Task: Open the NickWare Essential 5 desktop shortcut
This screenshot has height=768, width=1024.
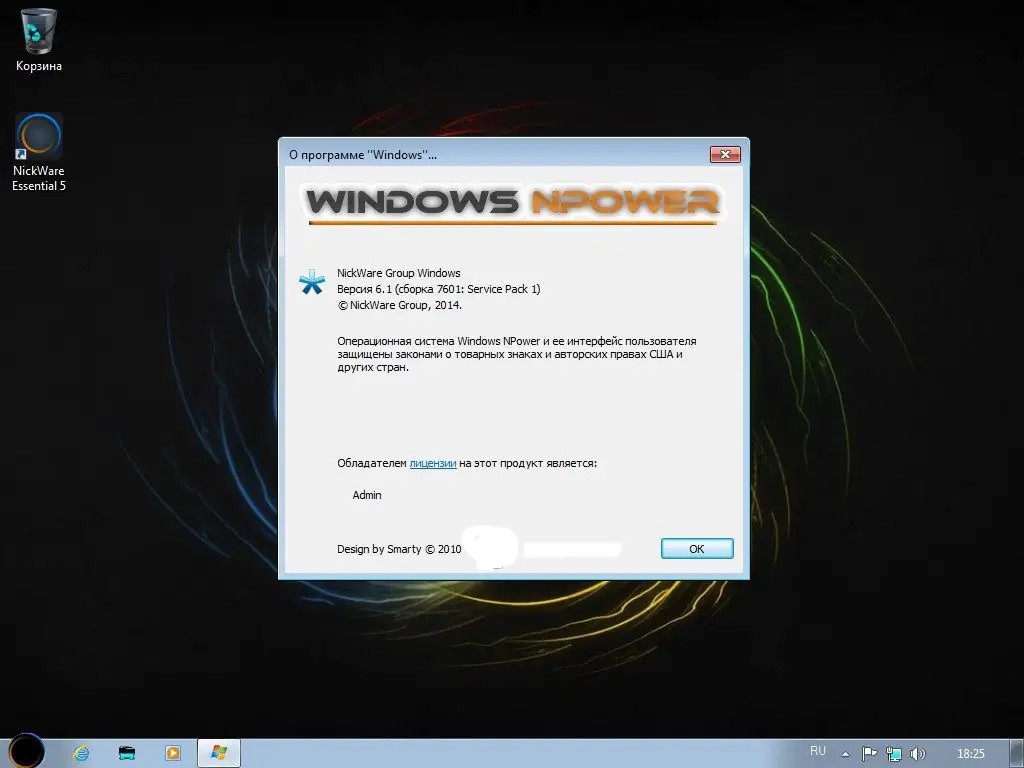Action: 39,152
